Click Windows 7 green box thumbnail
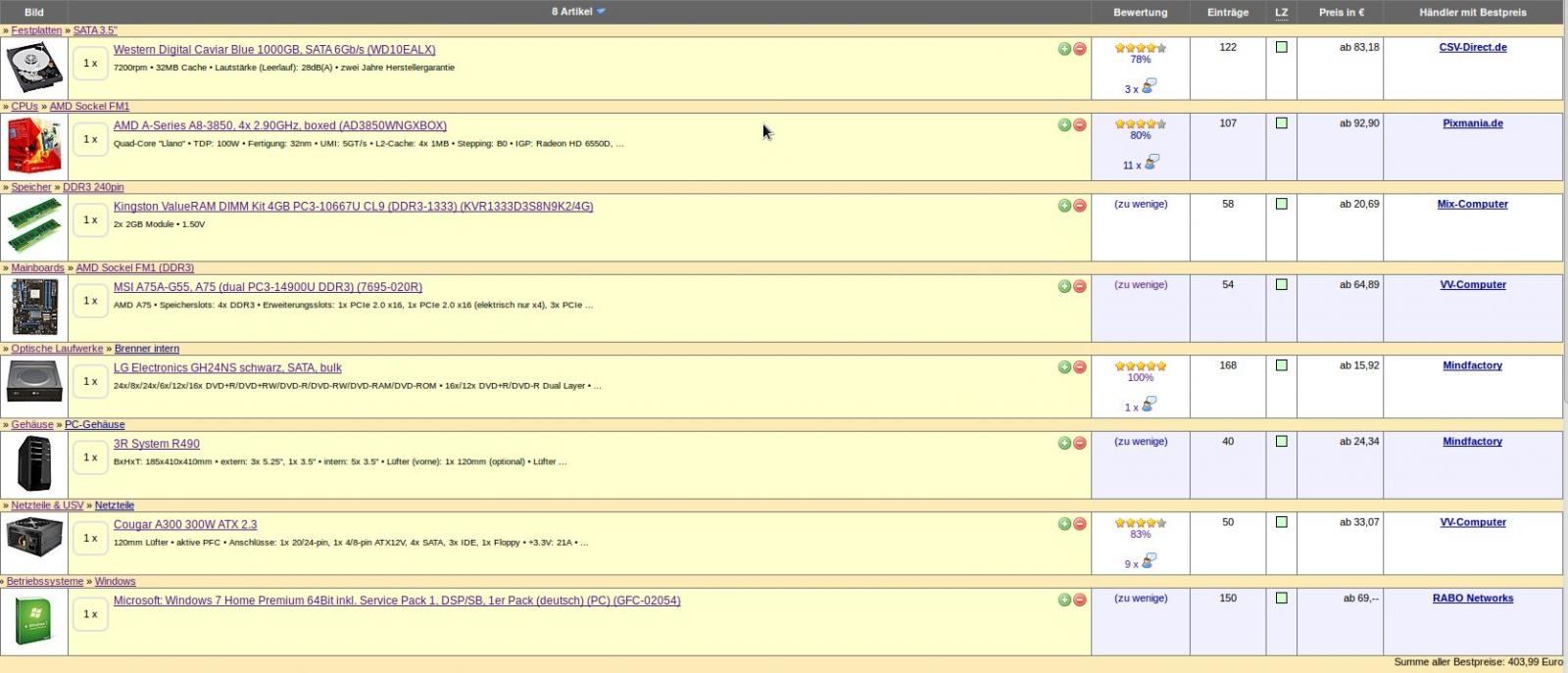 point(34,621)
